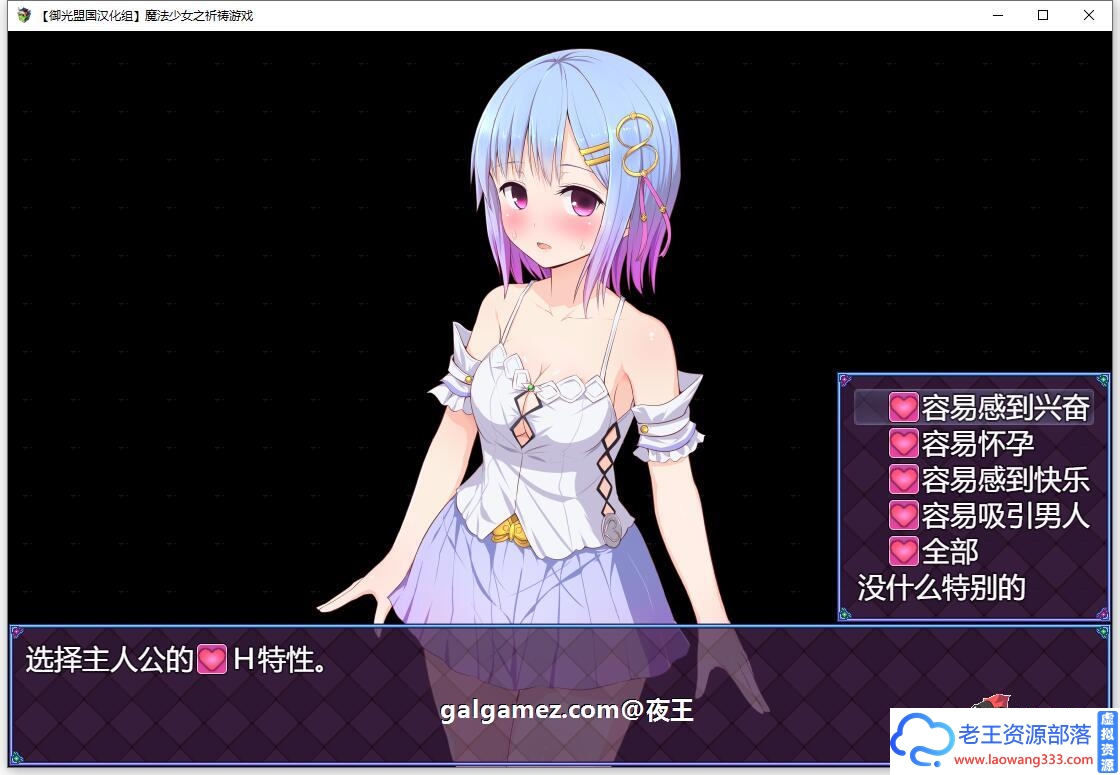
Task: Click the galgamez.com@夜王 watermark text
Action: (x=566, y=710)
